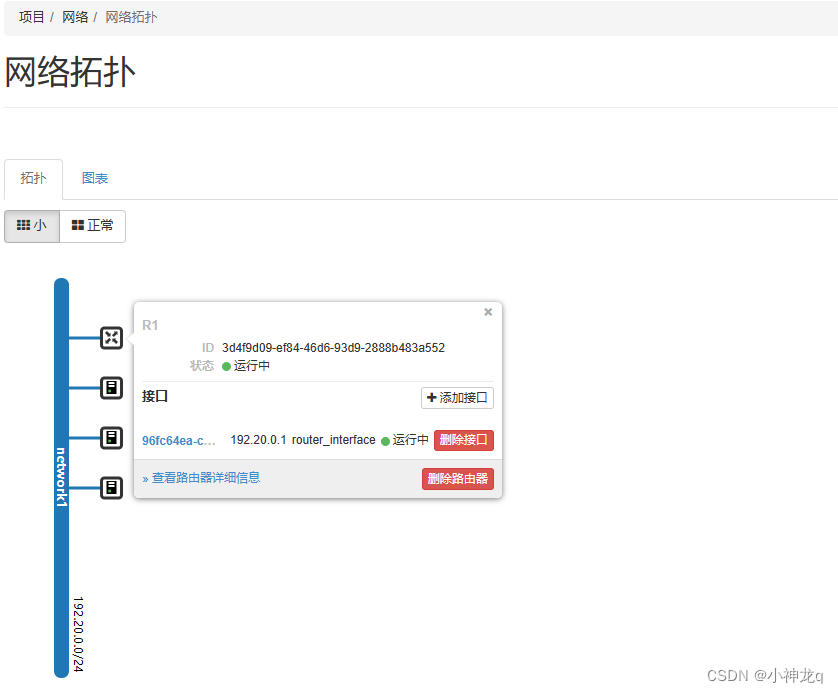Click the icon inside the 正常 view button

(x=75, y=225)
